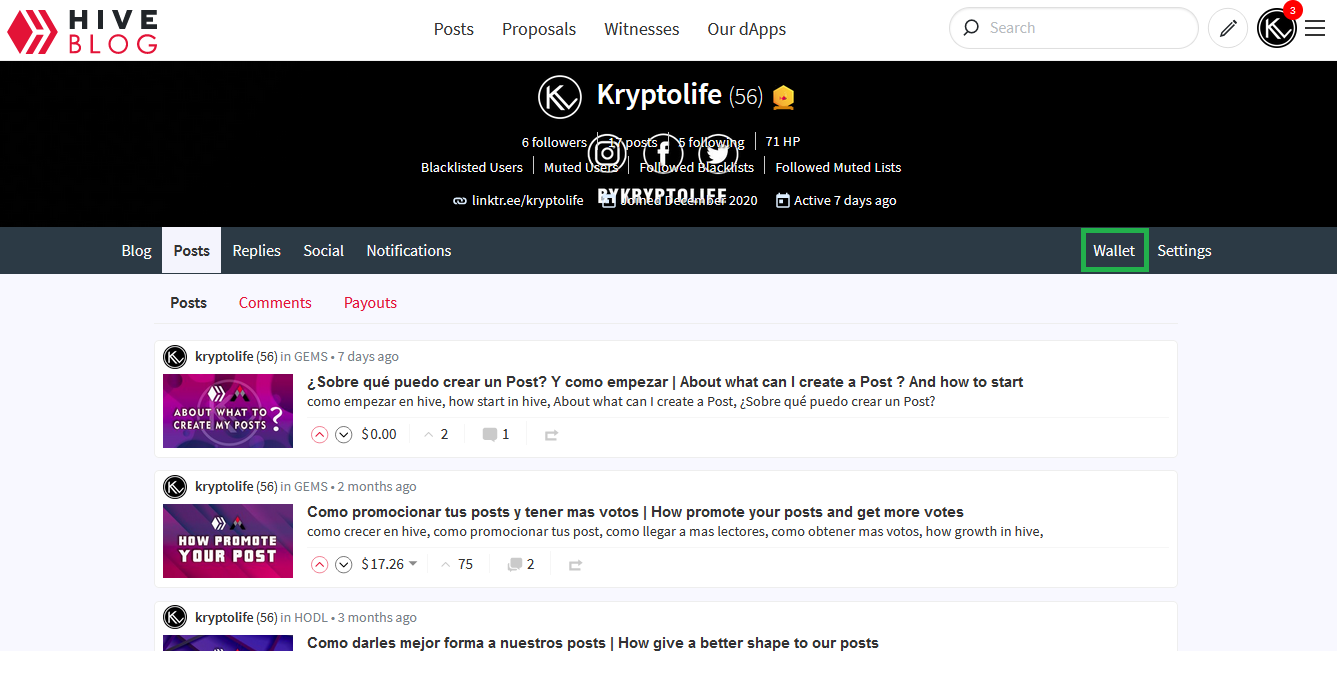Image resolution: width=1337 pixels, height=683 pixels.
Task: Switch to the Replies tab
Action: (257, 250)
